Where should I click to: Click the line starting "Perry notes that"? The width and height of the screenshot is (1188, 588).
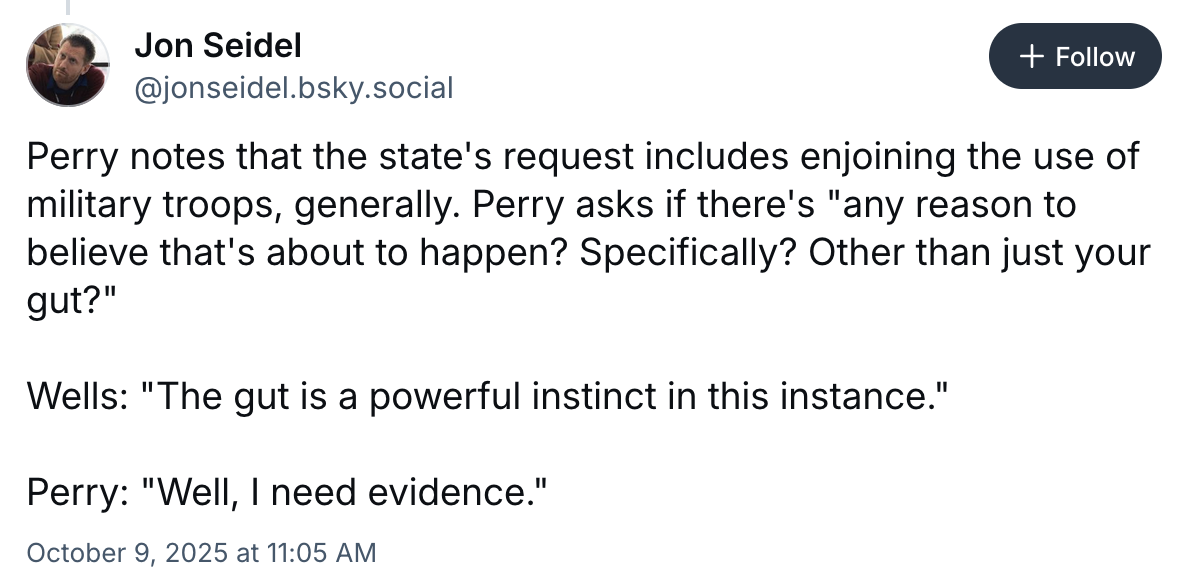[x=583, y=158]
